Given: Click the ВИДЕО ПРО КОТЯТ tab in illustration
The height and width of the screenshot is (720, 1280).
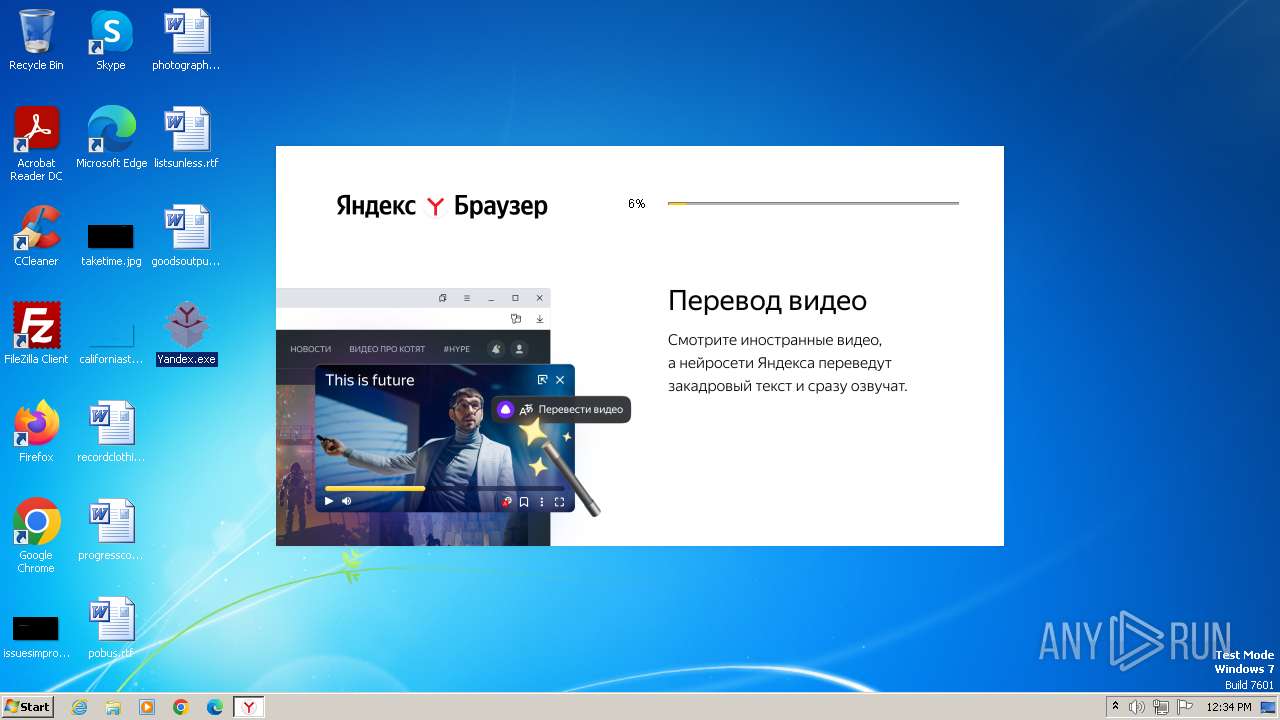Looking at the screenshot, I should pos(387,349).
